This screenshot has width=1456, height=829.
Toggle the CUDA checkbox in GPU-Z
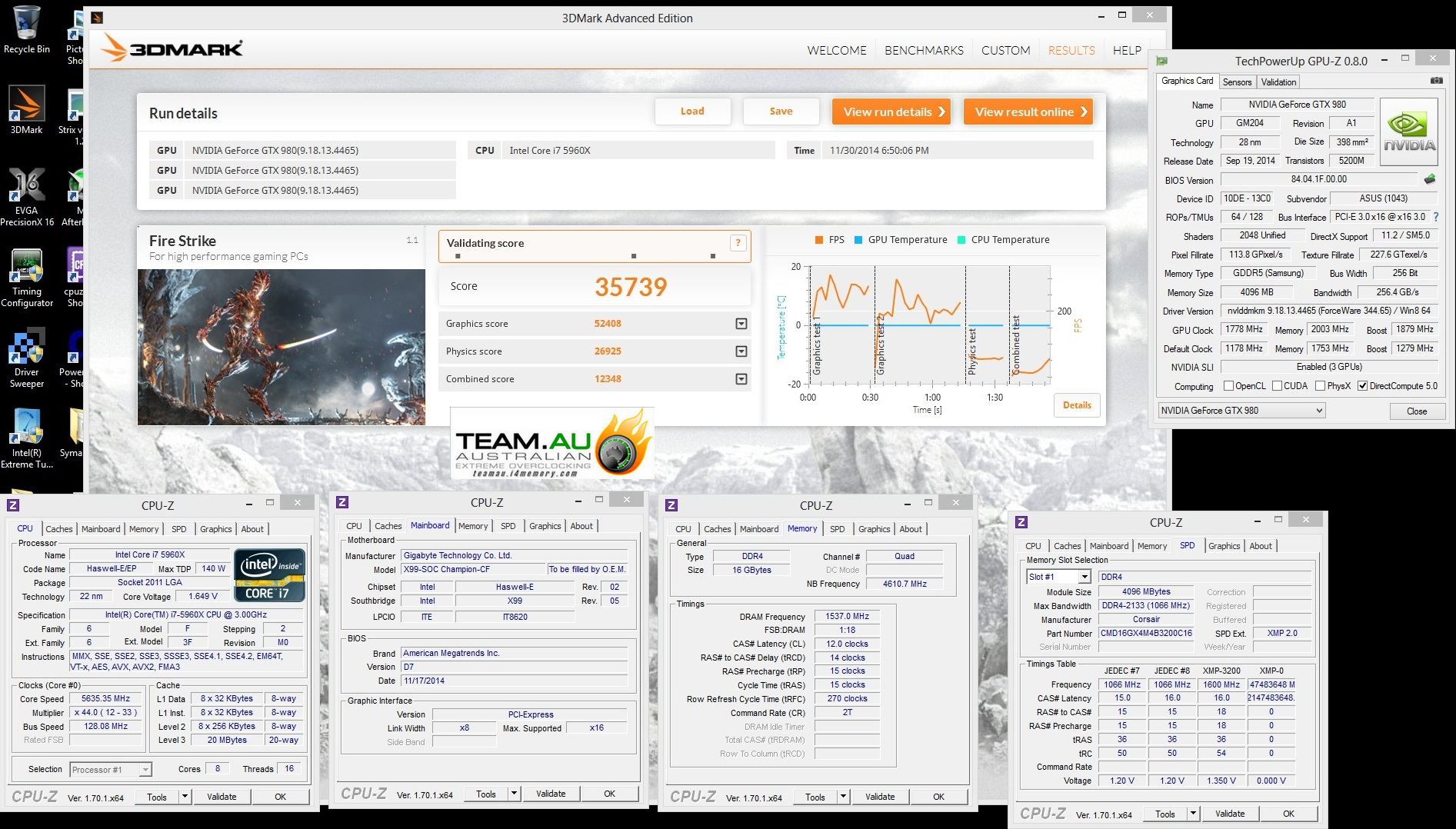click(x=1277, y=386)
